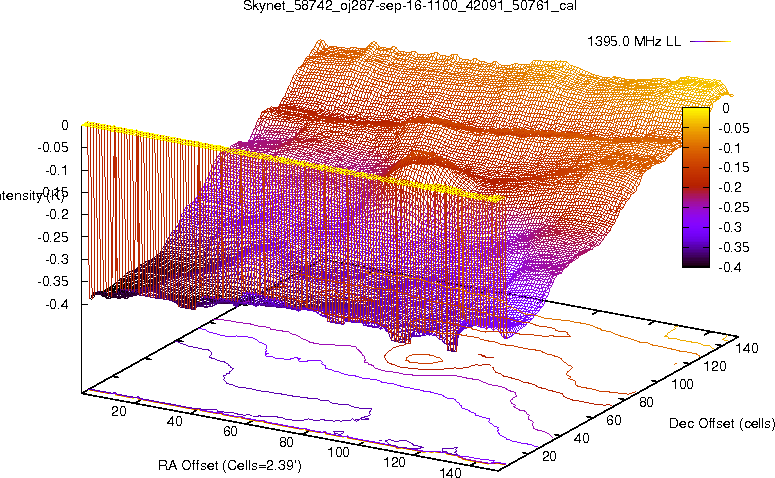The width and height of the screenshot is (775, 478).
Task: Click the -0.1 label on the color bar
Action: [730, 148]
